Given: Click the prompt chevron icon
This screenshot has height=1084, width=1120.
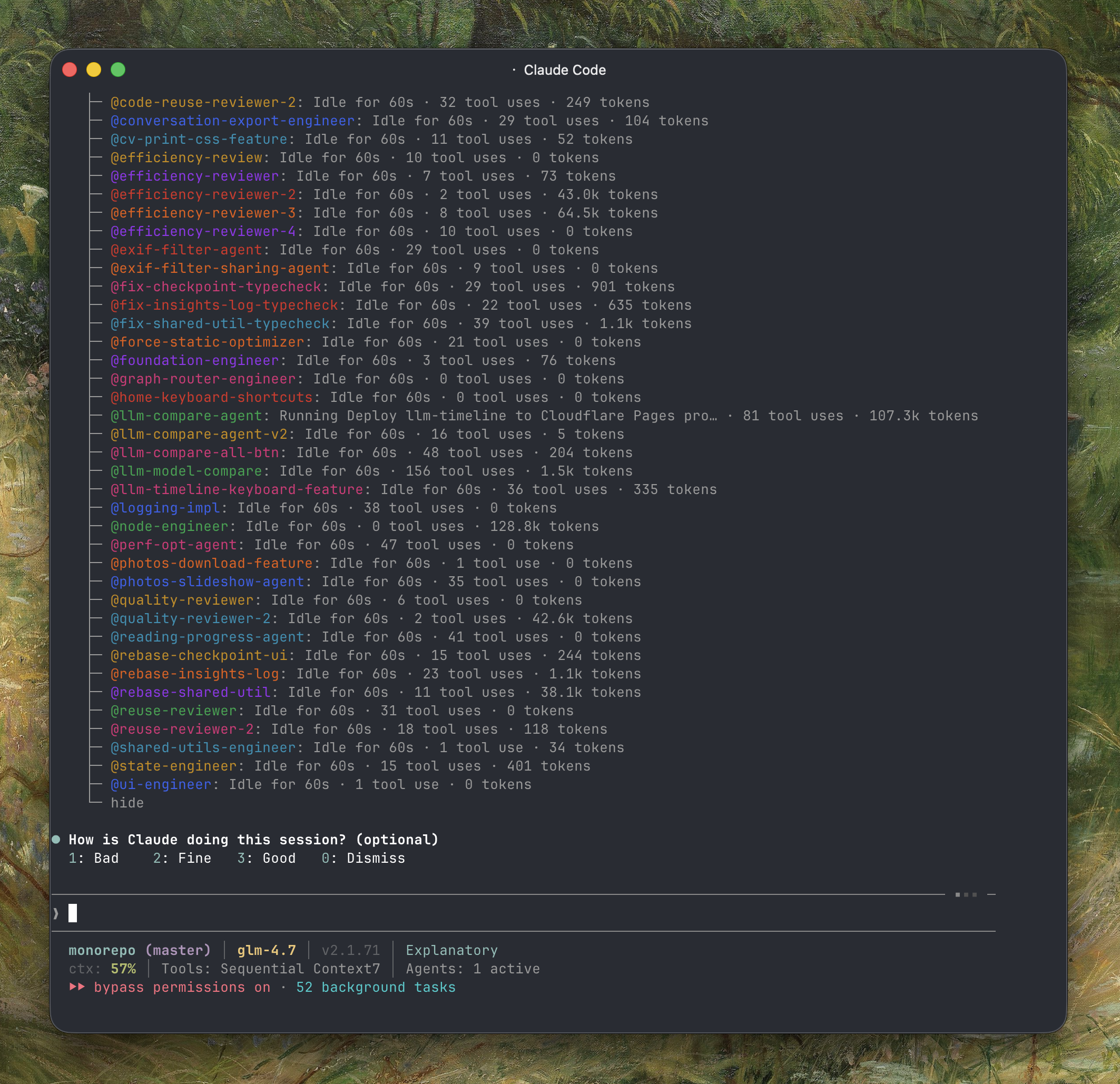Looking at the screenshot, I should click(56, 913).
